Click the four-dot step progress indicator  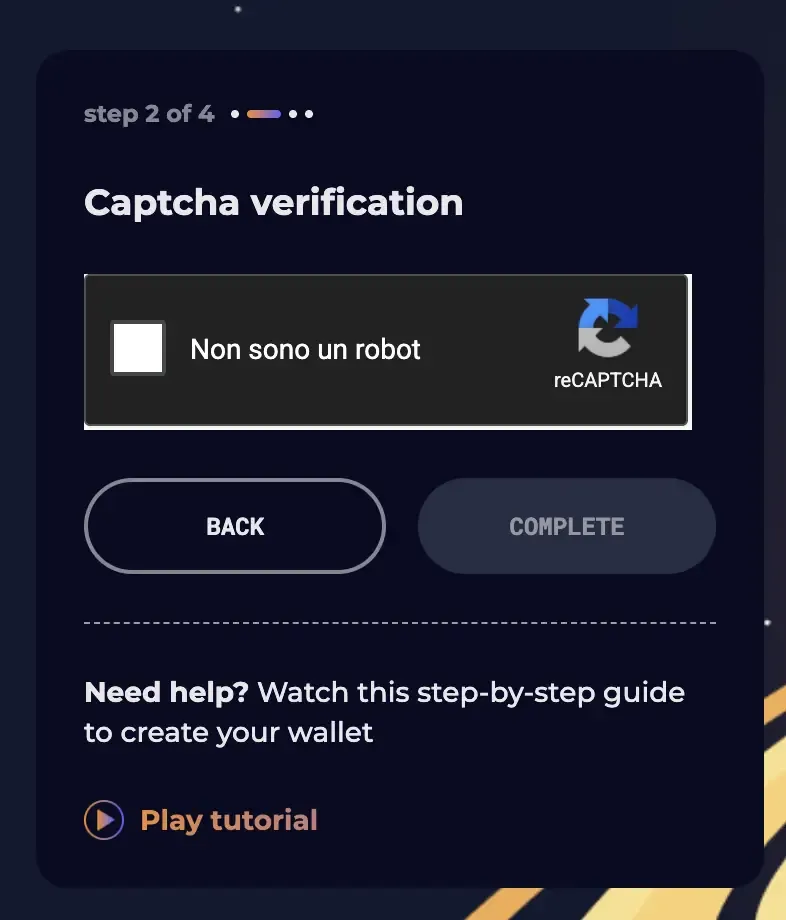[273, 114]
